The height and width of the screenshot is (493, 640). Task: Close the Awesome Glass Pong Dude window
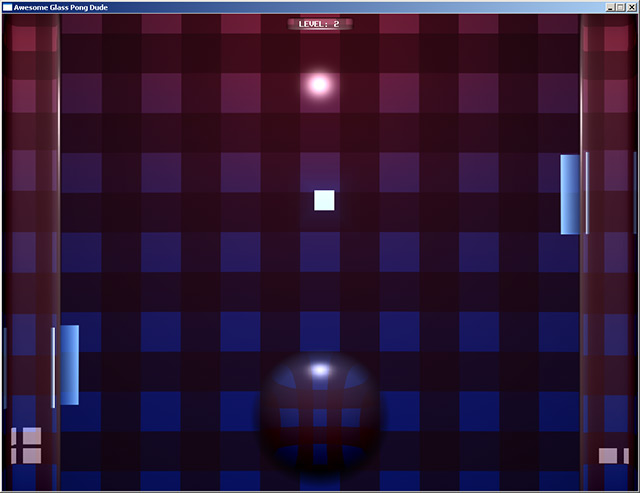[x=632, y=7]
